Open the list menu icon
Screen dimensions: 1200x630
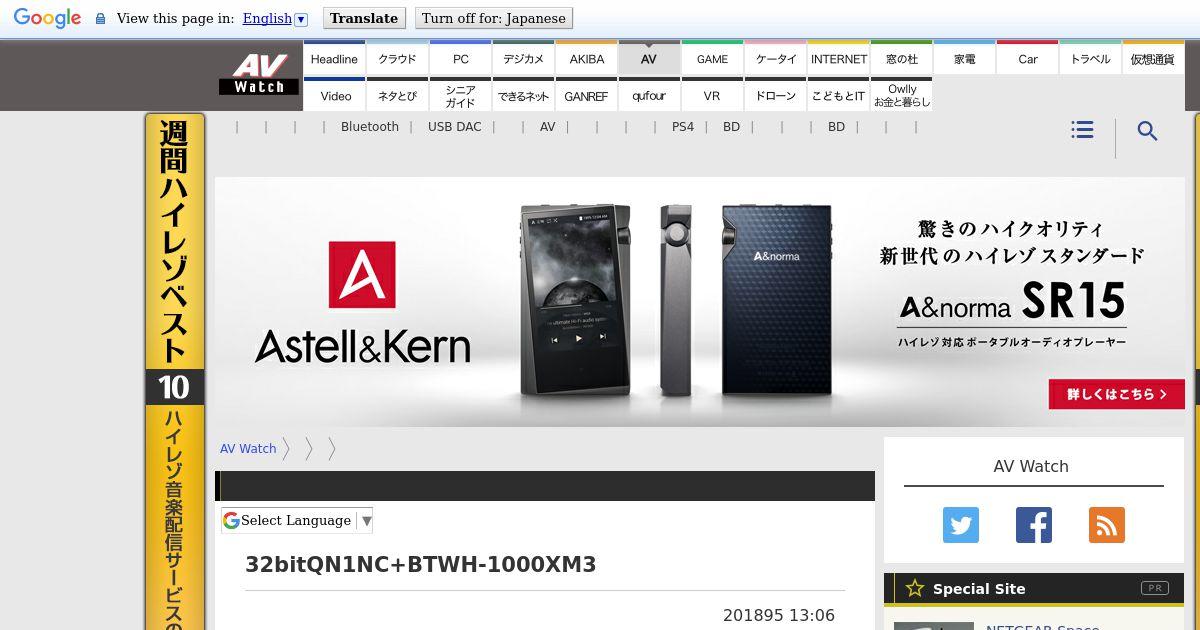pyautogui.click(x=1082, y=130)
